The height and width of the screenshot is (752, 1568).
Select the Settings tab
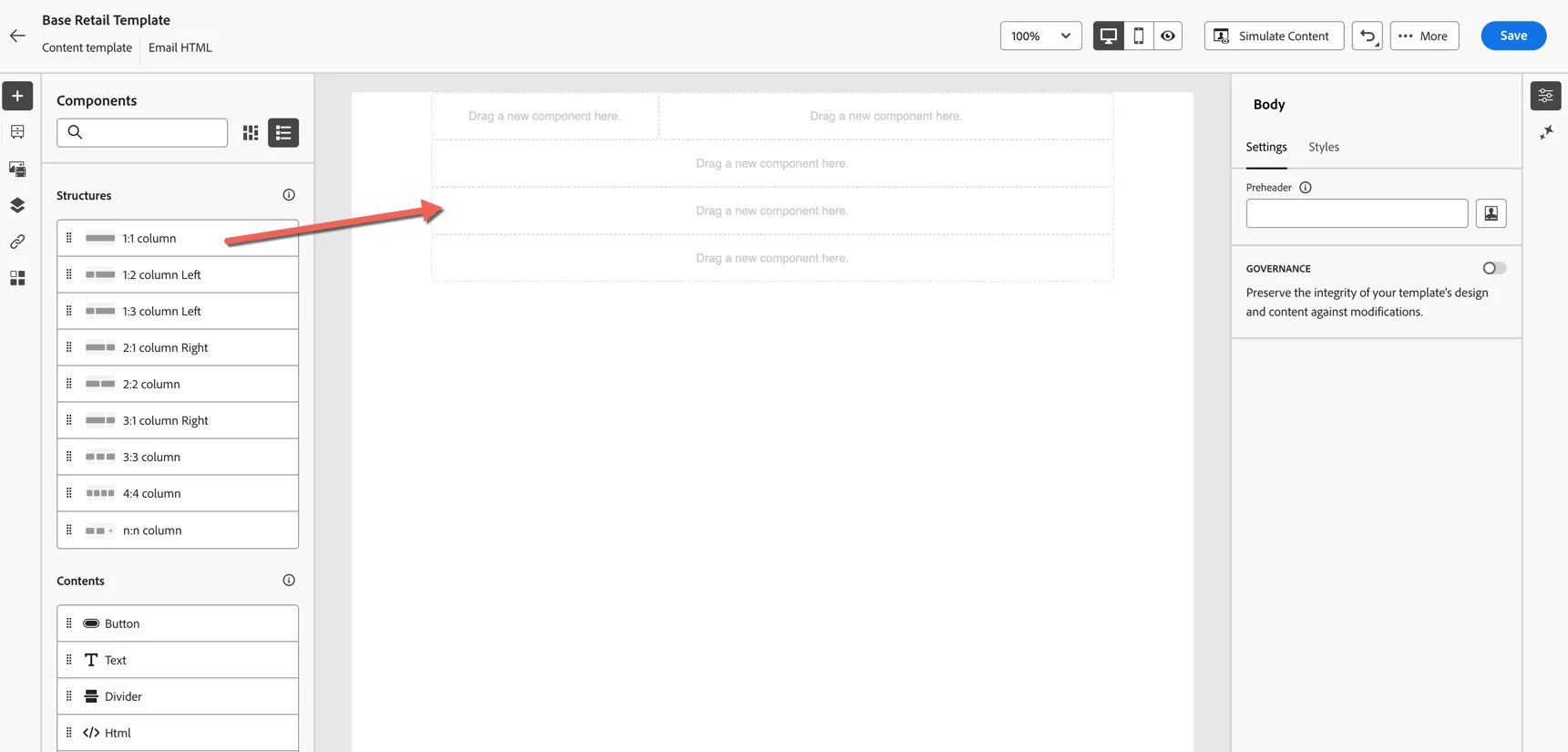(x=1266, y=147)
